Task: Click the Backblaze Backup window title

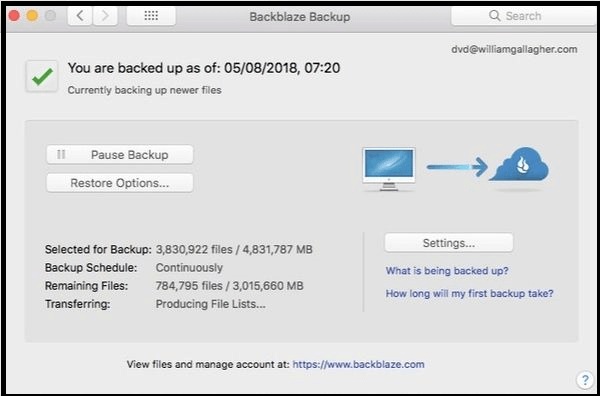Action: pyautogui.click(x=300, y=17)
